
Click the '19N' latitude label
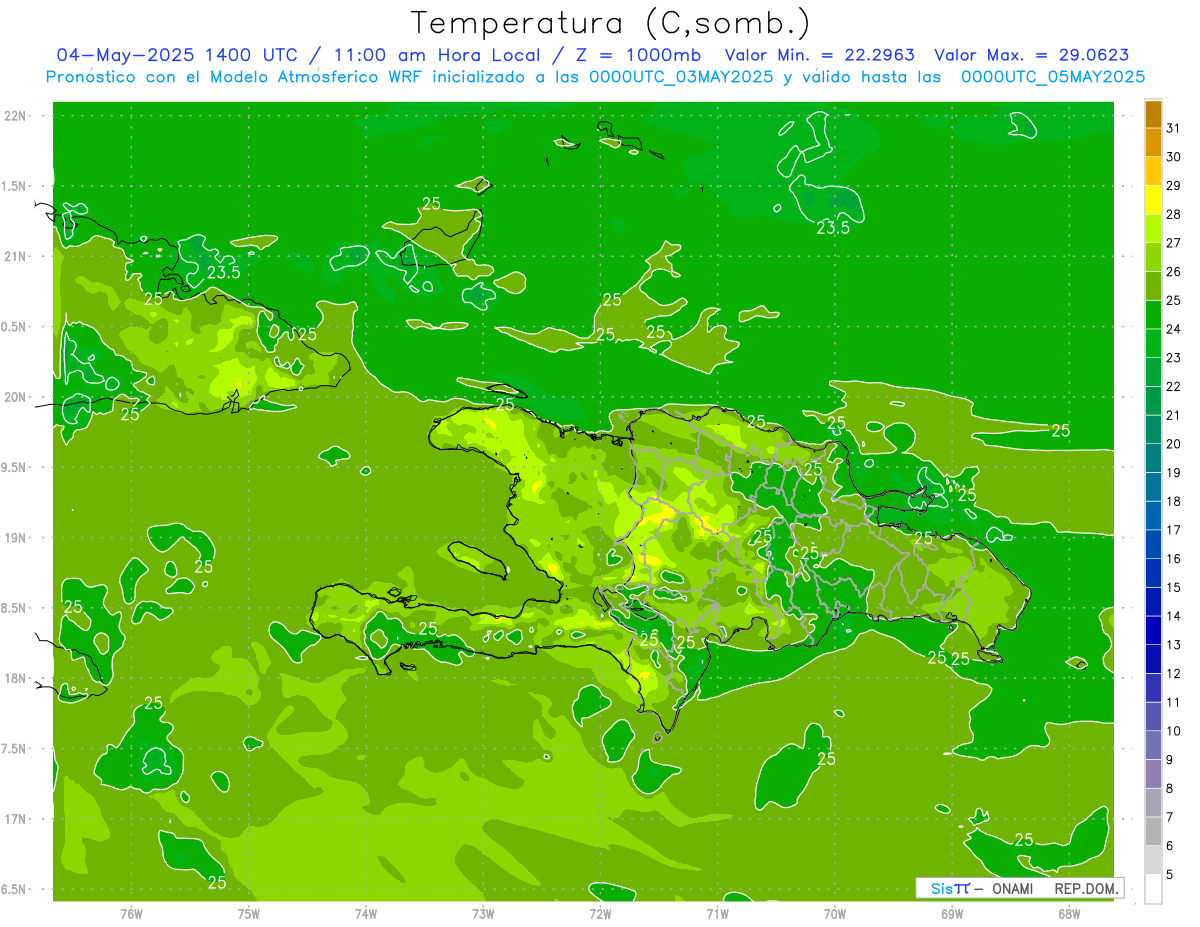click(x=16, y=538)
